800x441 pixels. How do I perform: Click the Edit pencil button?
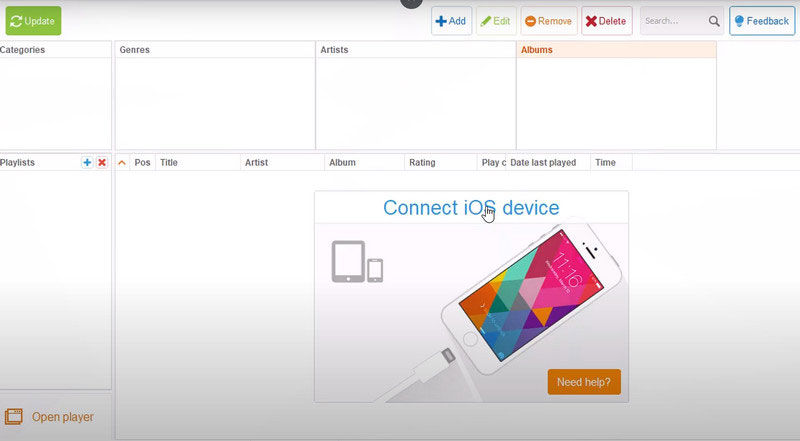tap(496, 21)
